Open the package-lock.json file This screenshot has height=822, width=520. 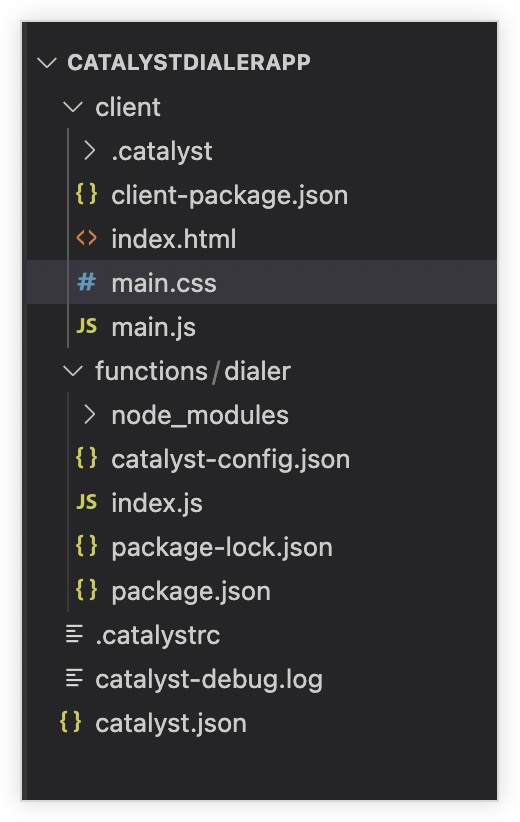coord(222,548)
